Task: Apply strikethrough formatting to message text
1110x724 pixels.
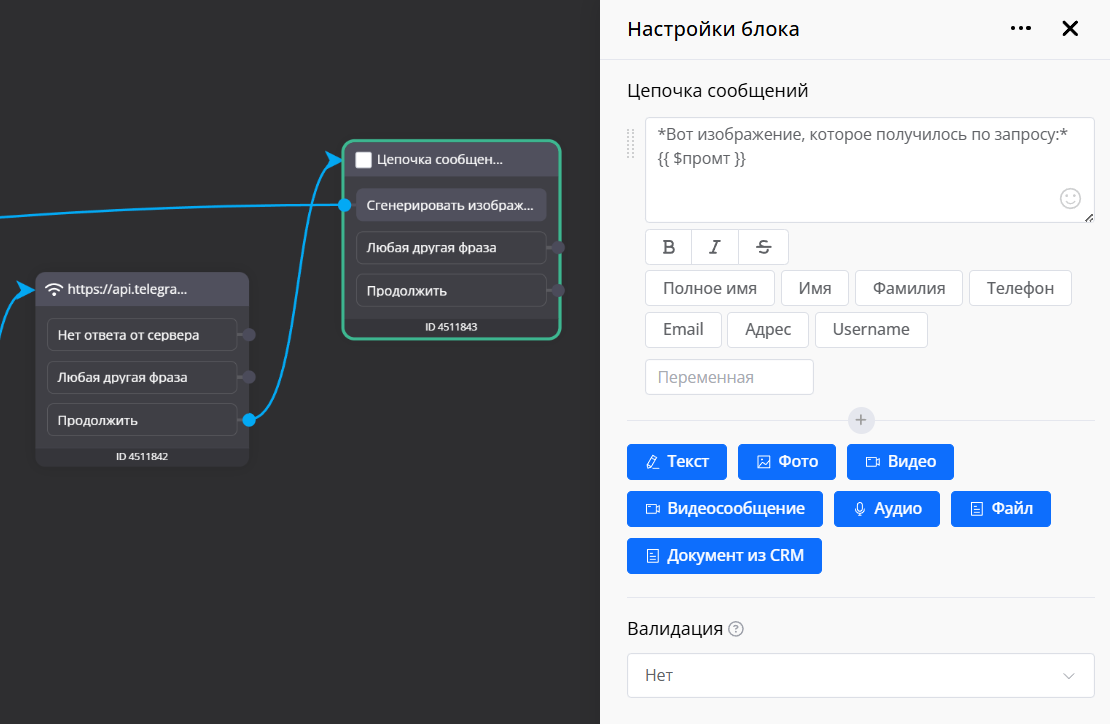Action: click(763, 247)
